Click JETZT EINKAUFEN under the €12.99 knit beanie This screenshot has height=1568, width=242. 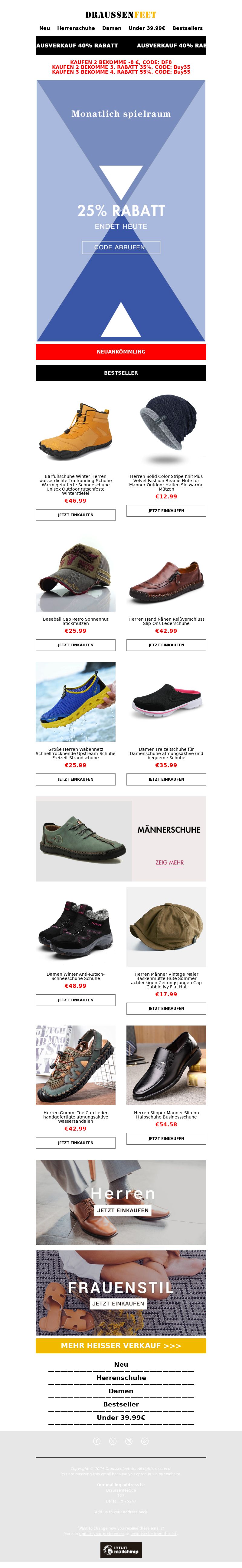166,511
